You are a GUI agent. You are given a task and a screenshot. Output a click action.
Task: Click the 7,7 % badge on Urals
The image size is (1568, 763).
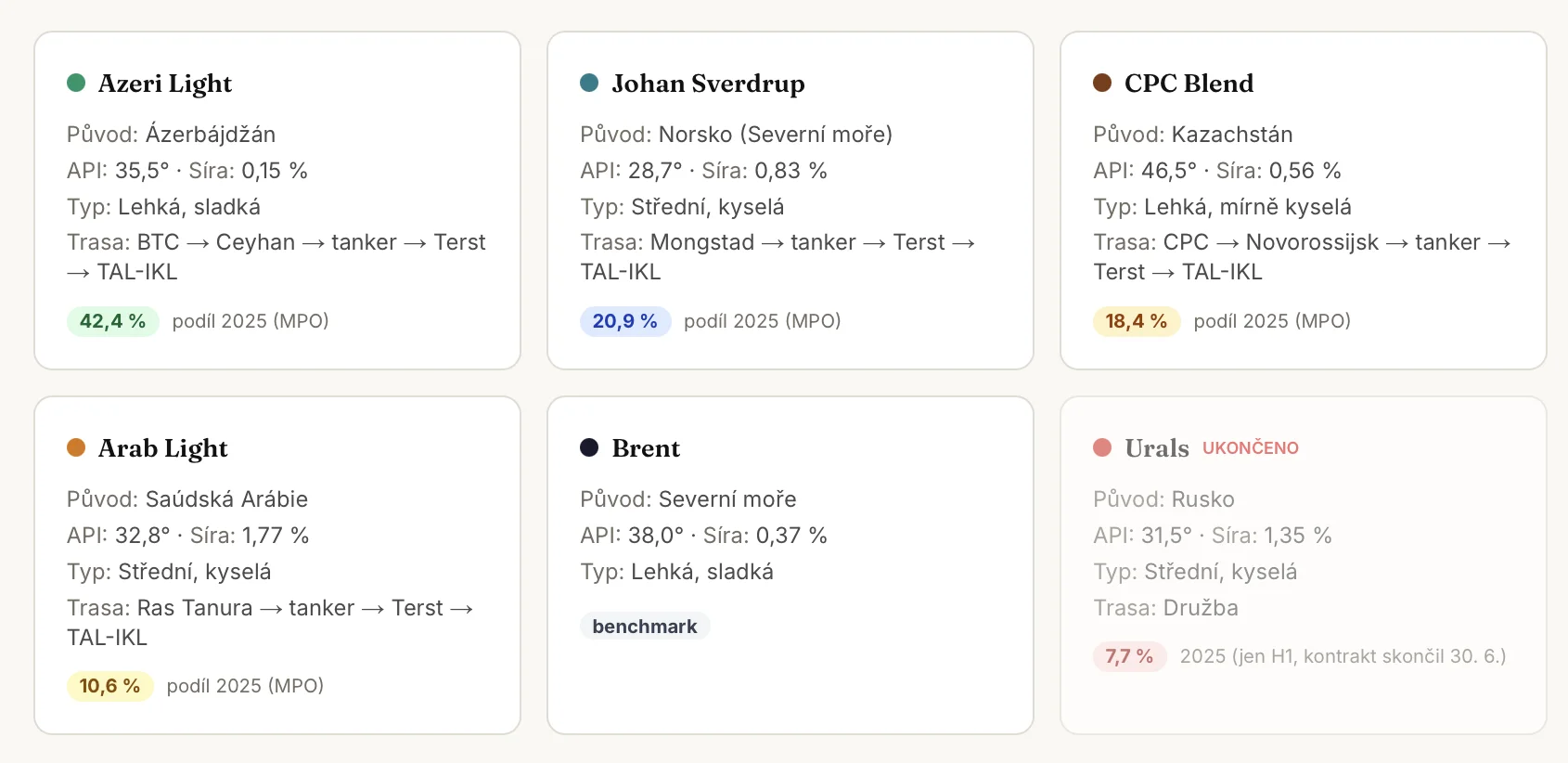tap(1129, 656)
